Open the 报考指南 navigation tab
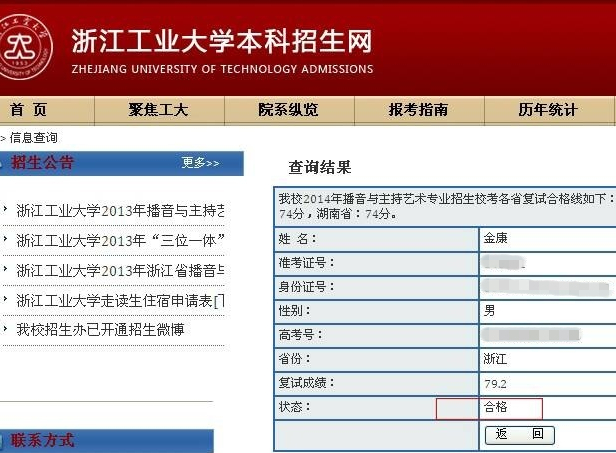The height and width of the screenshot is (453, 616). coord(418,110)
